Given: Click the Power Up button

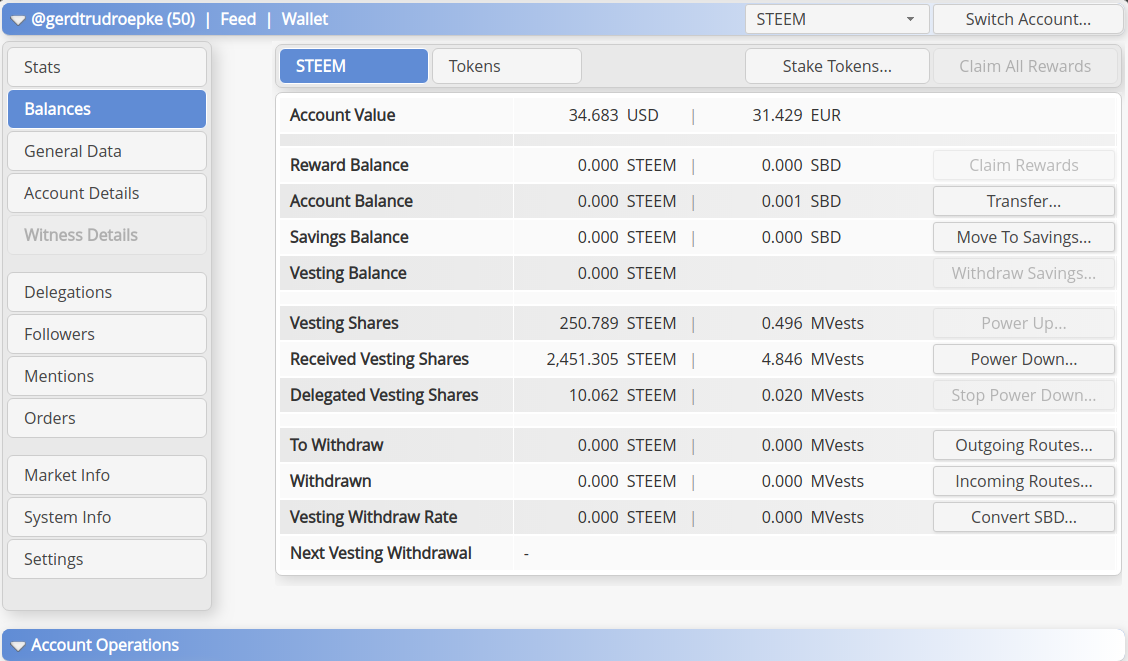Looking at the screenshot, I should [1024, 323].
